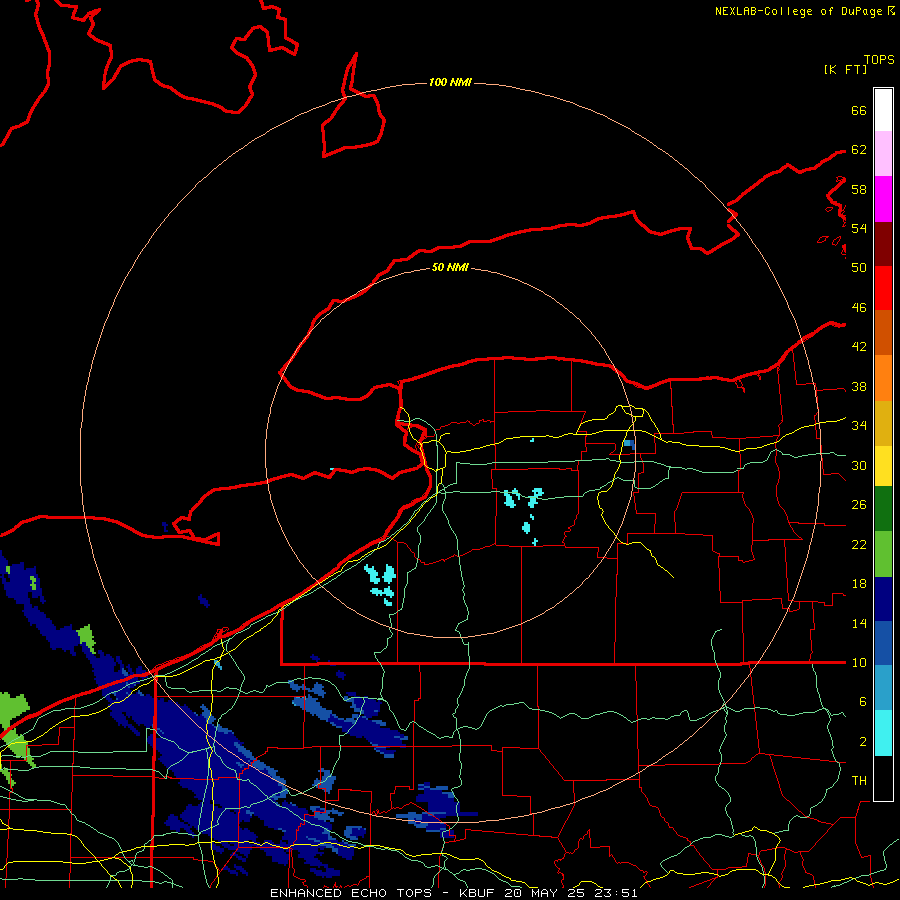Click the 42 legend label
Viewport: 900px width, 900px height.
click(x=859, y=347)
